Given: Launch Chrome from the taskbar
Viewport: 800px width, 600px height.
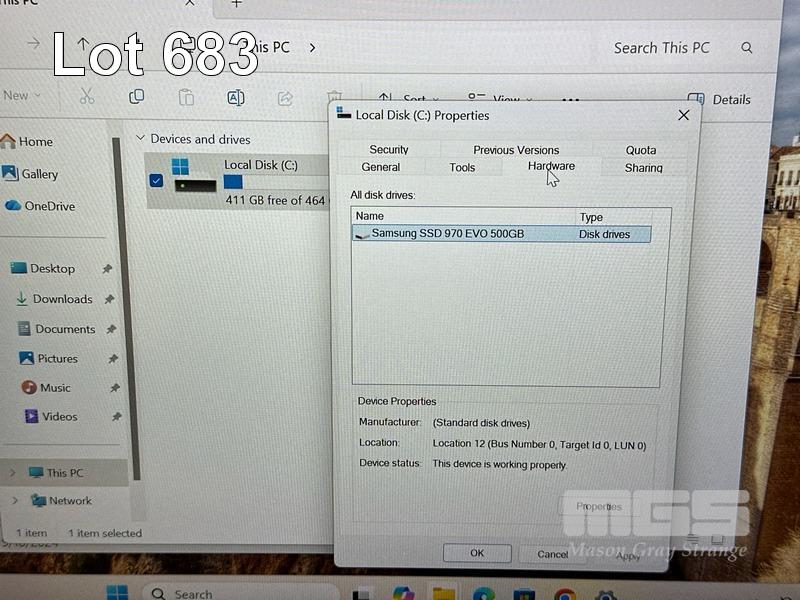Looking at the screenshot, I should (565, 594).
